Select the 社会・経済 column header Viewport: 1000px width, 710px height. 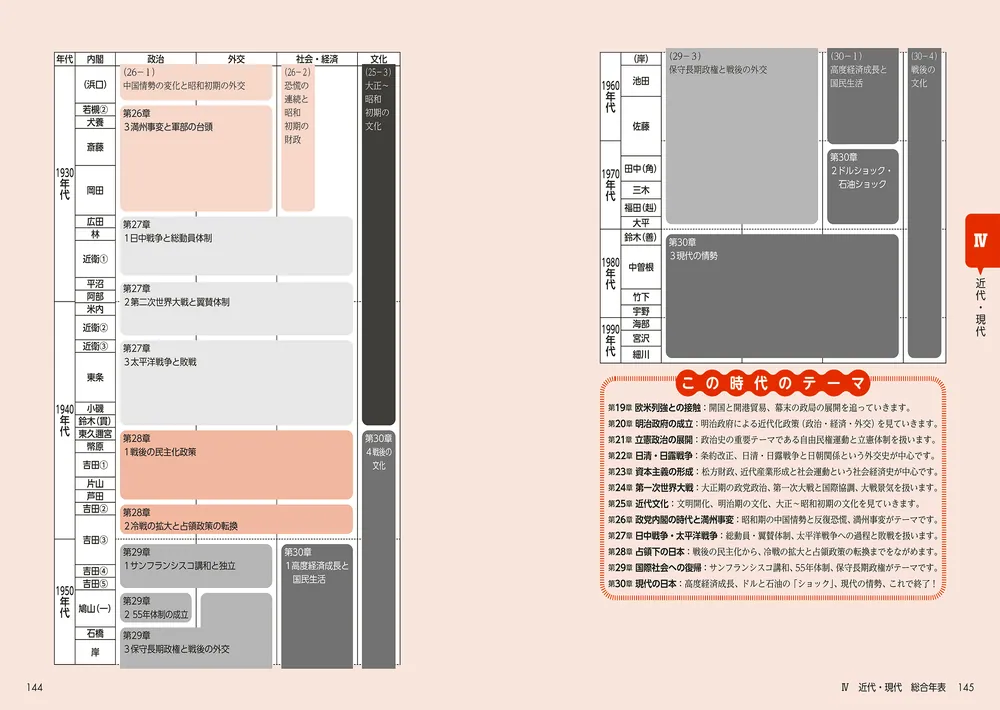(x=317, y=59)
